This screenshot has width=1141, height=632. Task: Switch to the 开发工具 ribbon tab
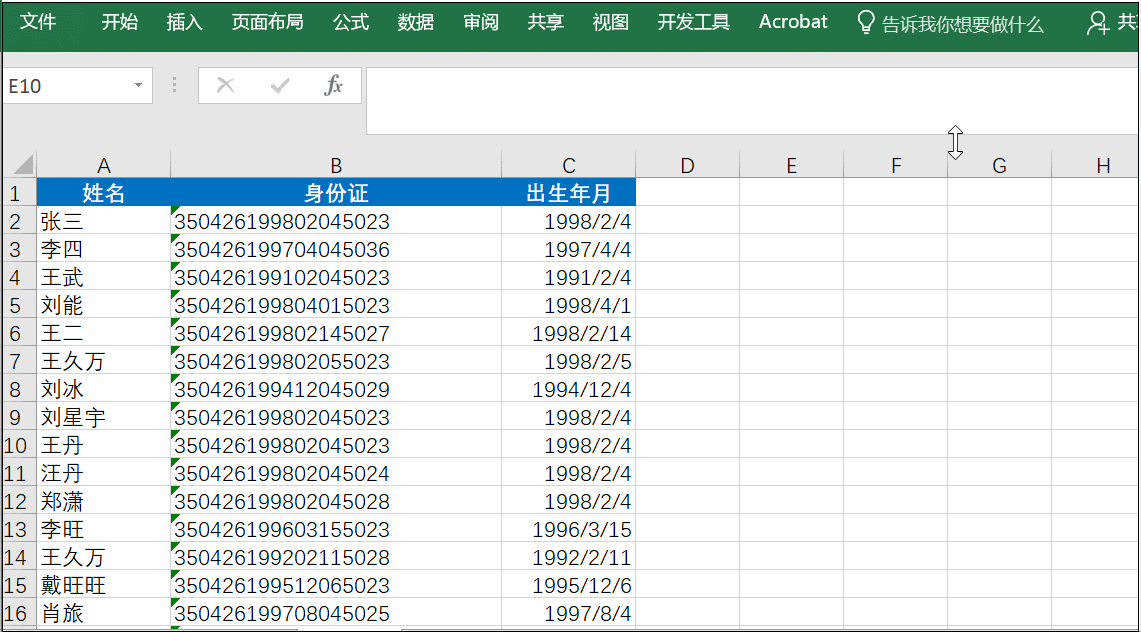693,22
